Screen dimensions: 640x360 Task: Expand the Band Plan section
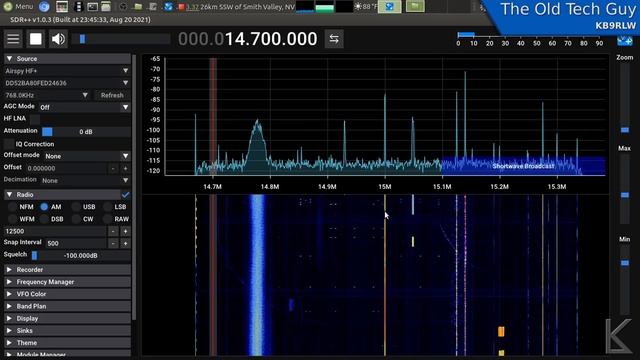[67, 306]
